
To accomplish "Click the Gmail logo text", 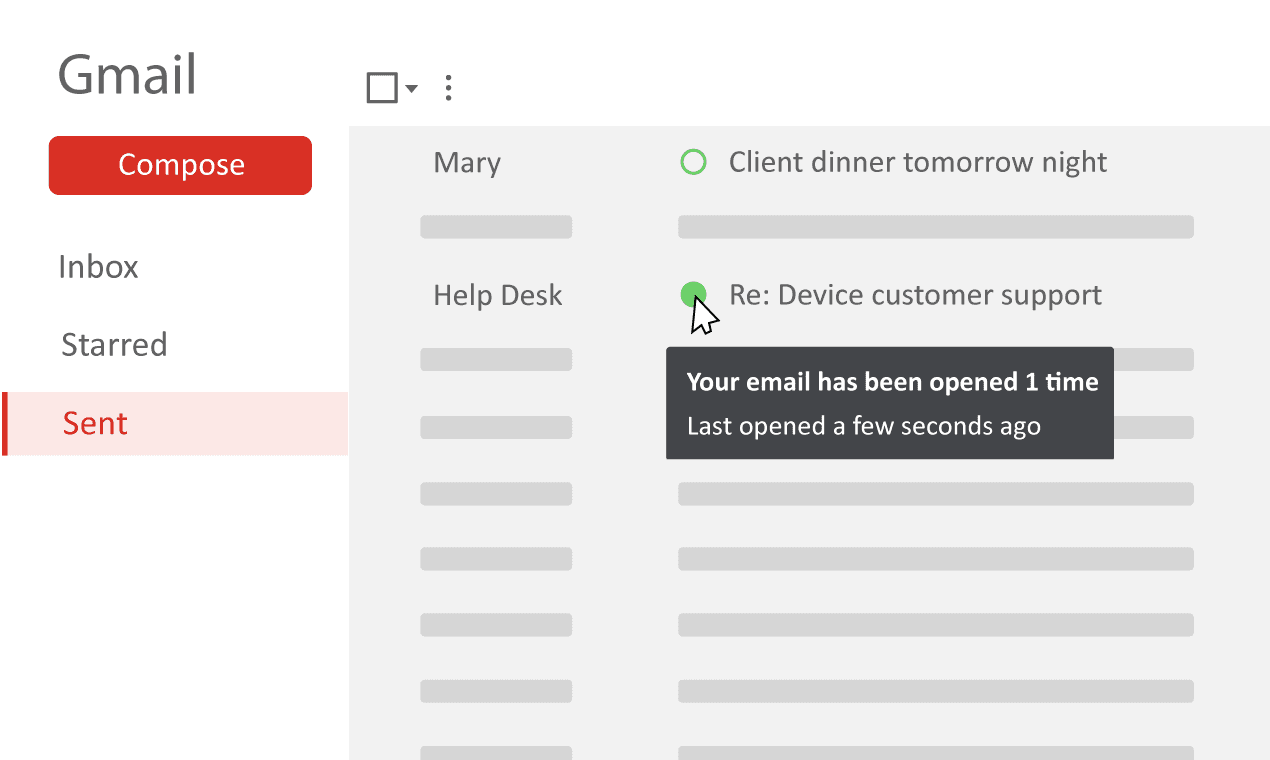I will pyautogui.click(x=127, y=75).
